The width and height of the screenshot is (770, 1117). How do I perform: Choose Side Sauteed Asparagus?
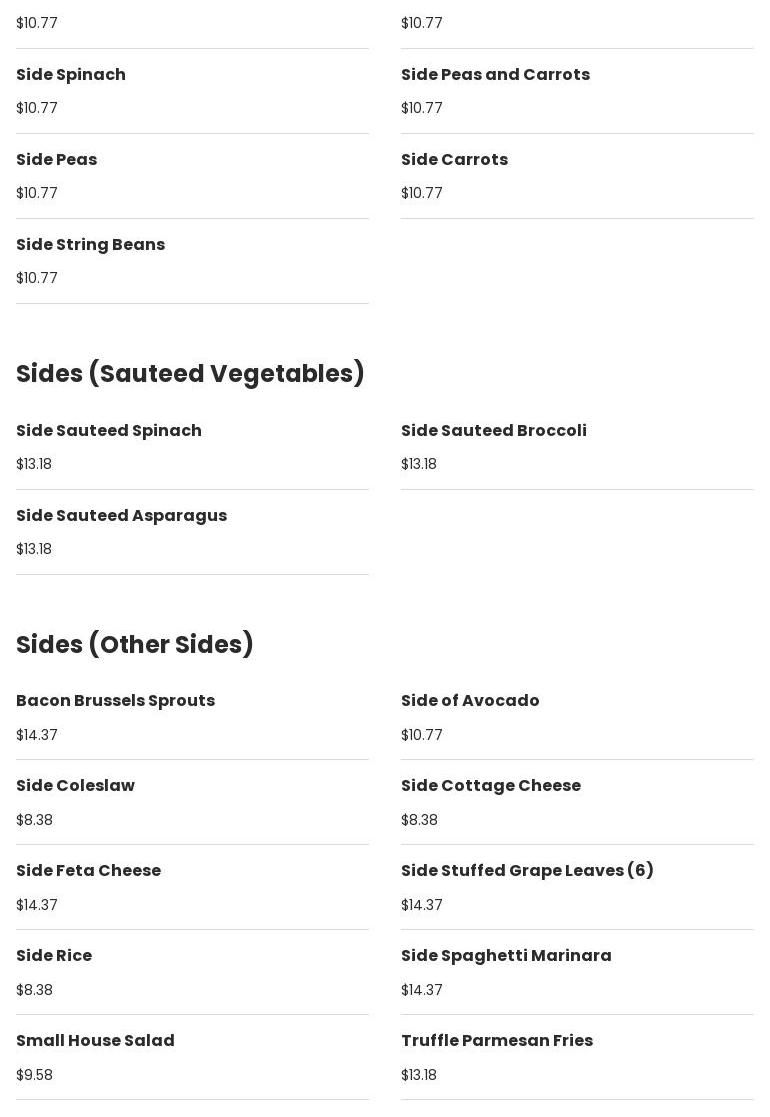121,516
